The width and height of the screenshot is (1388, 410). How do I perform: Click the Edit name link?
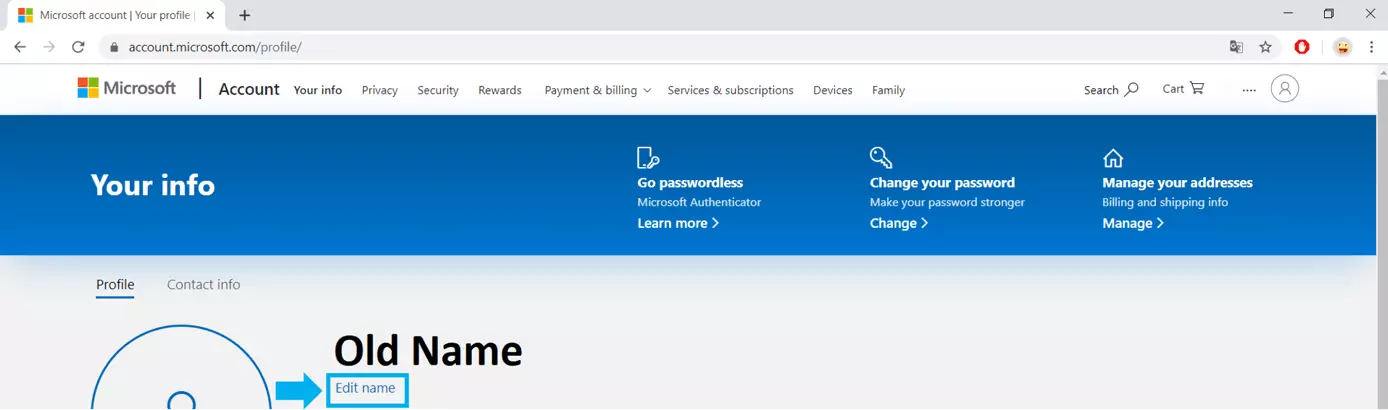click(x=365, y=388)
